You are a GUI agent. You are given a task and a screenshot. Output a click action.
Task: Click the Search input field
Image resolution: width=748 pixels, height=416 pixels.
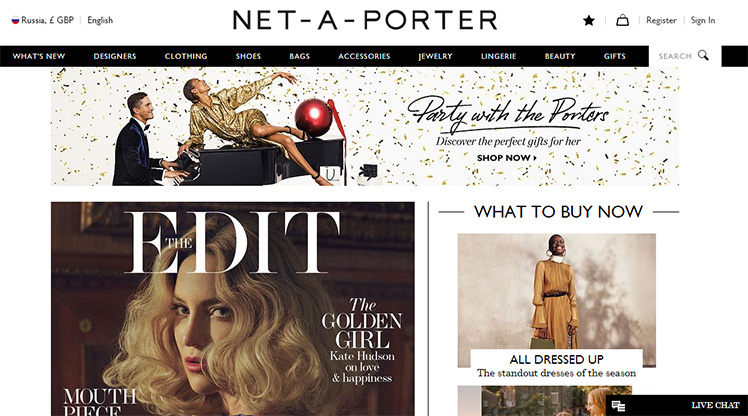675,56
